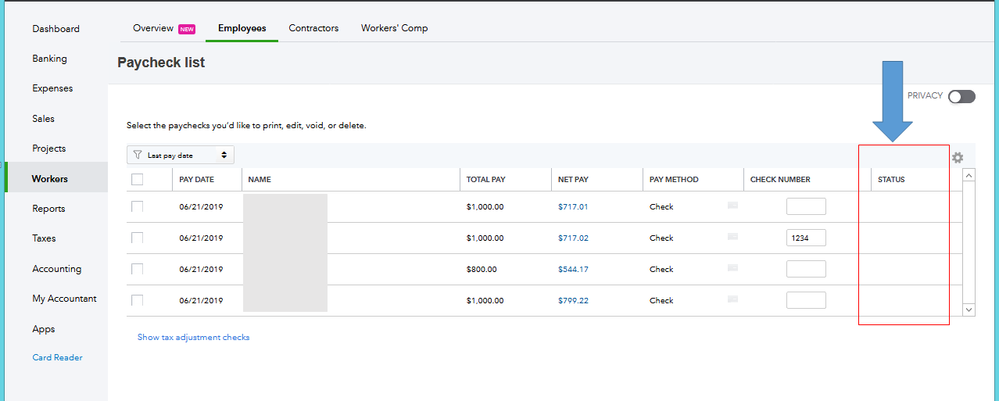
Task: Go to the Overview tab
Action: pos(153,28)
